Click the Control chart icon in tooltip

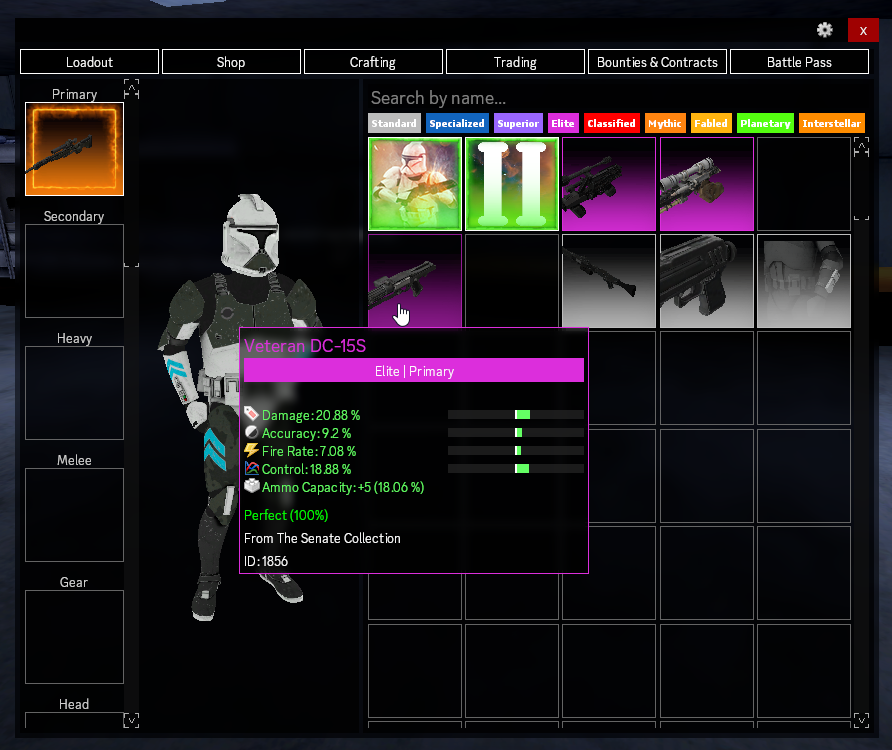point(251,468)
